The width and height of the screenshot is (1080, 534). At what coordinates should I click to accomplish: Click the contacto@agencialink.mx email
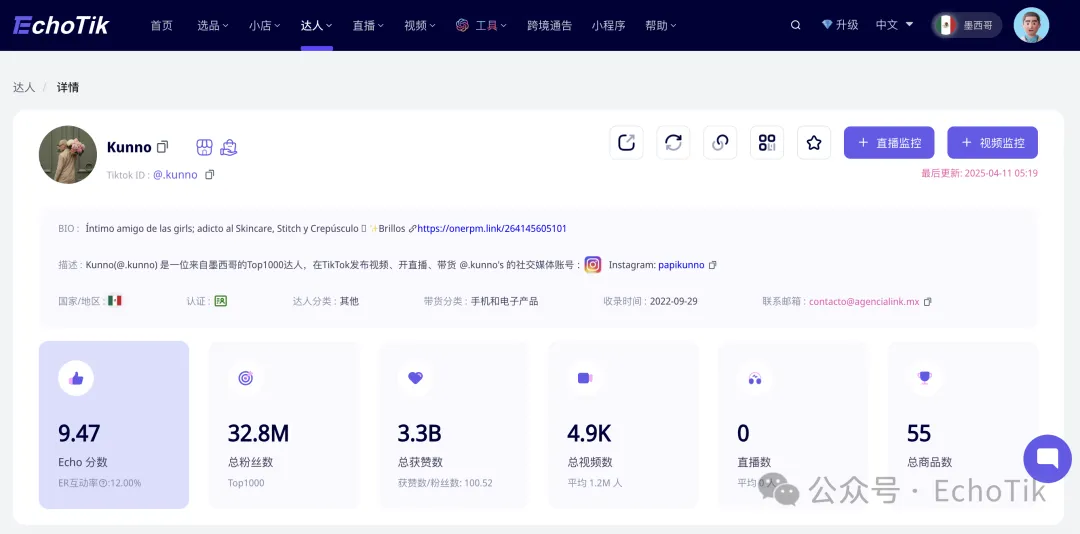coord(864,302)
